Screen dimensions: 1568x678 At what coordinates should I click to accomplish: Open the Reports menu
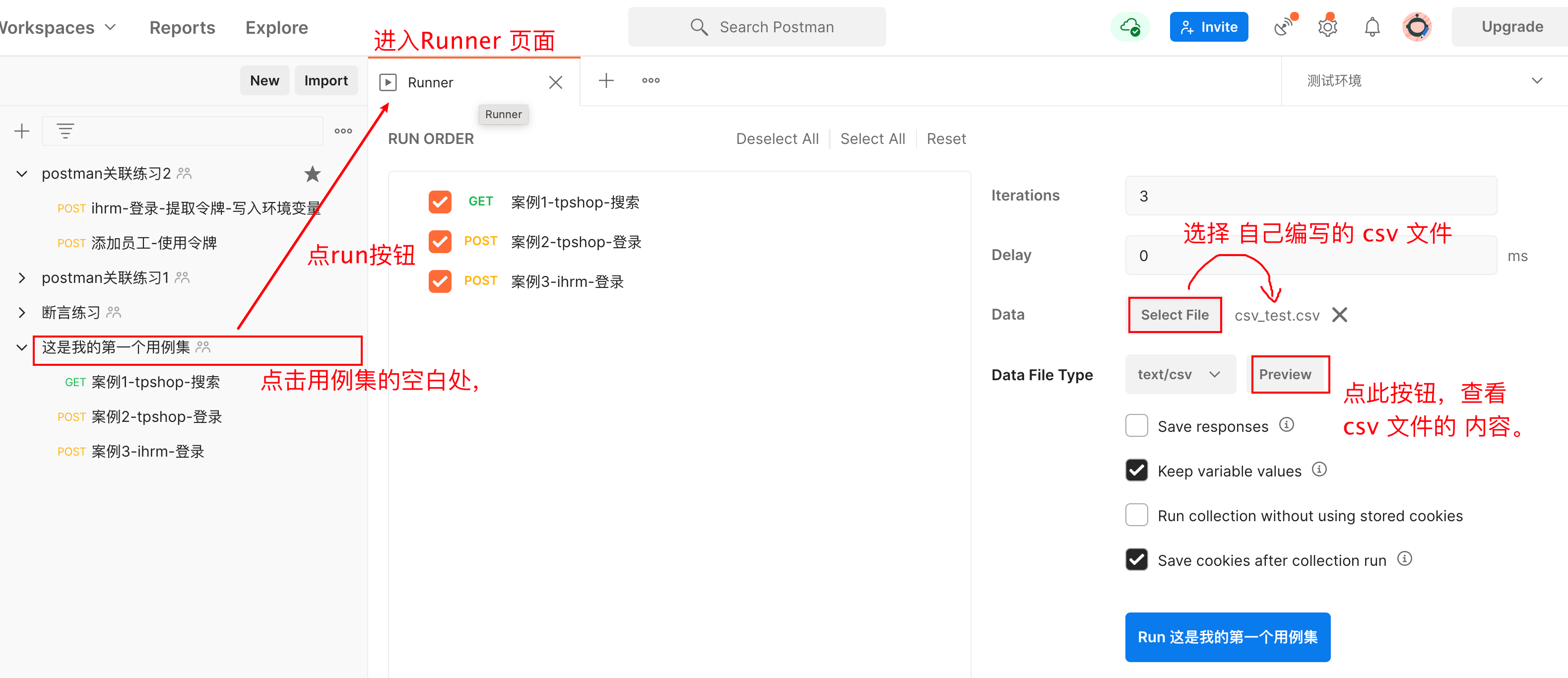click(182, 27)
